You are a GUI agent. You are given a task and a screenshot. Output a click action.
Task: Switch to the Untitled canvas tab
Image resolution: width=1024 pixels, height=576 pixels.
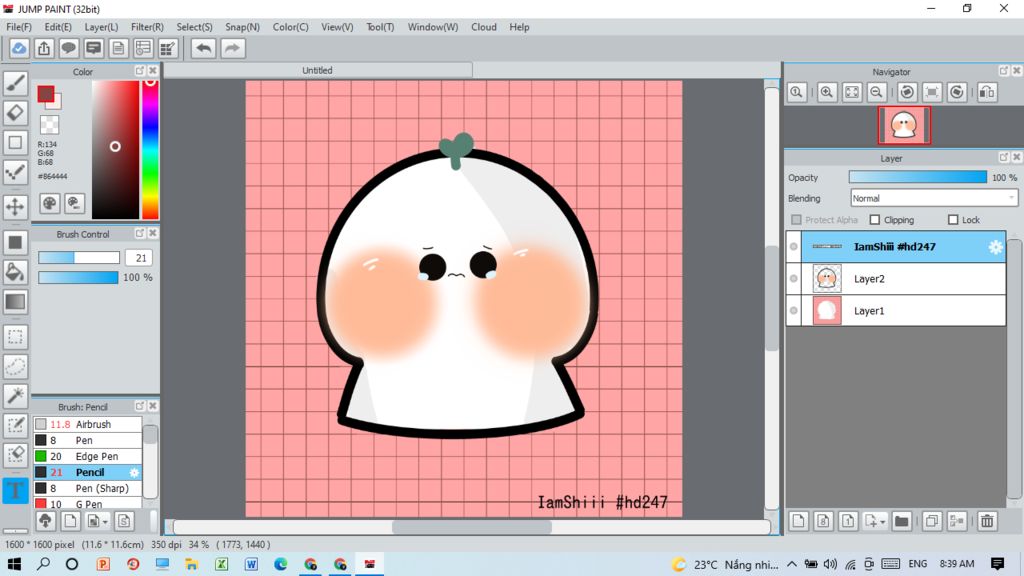point(317,70)
